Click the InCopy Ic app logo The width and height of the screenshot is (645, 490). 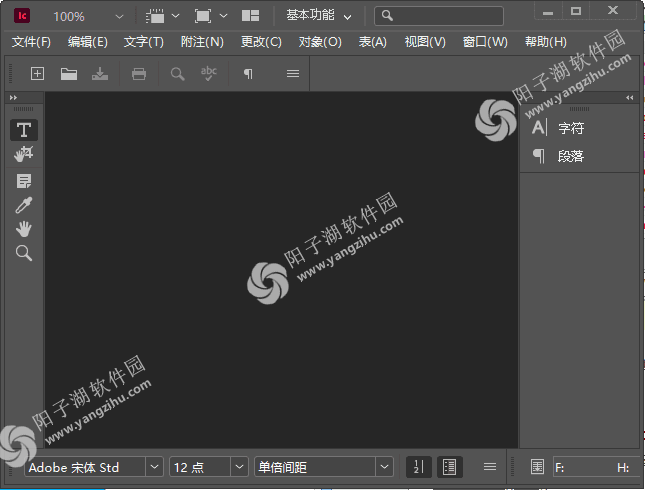coord(22,16)
